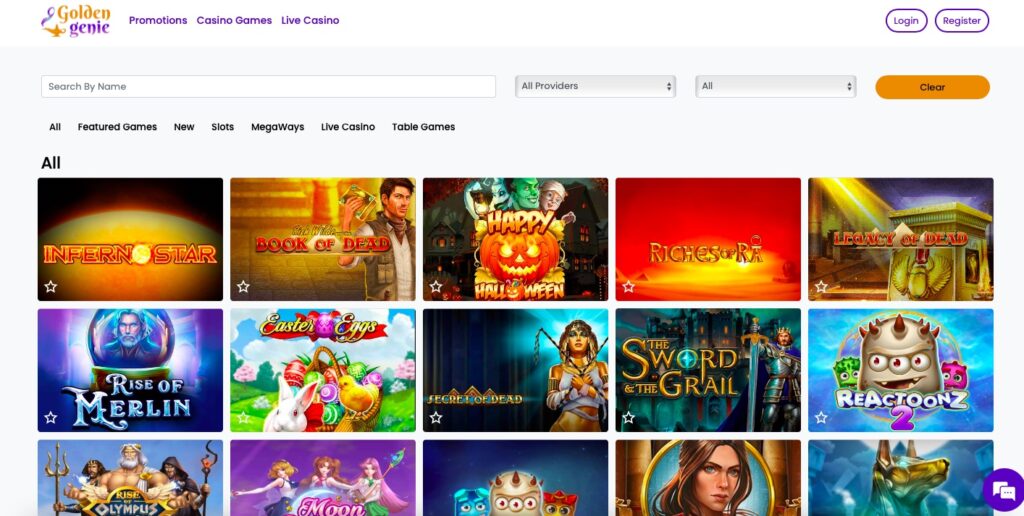1024x516 pixels.
Task: Open Live Casino in the top navigation
Action: (310, 20)
